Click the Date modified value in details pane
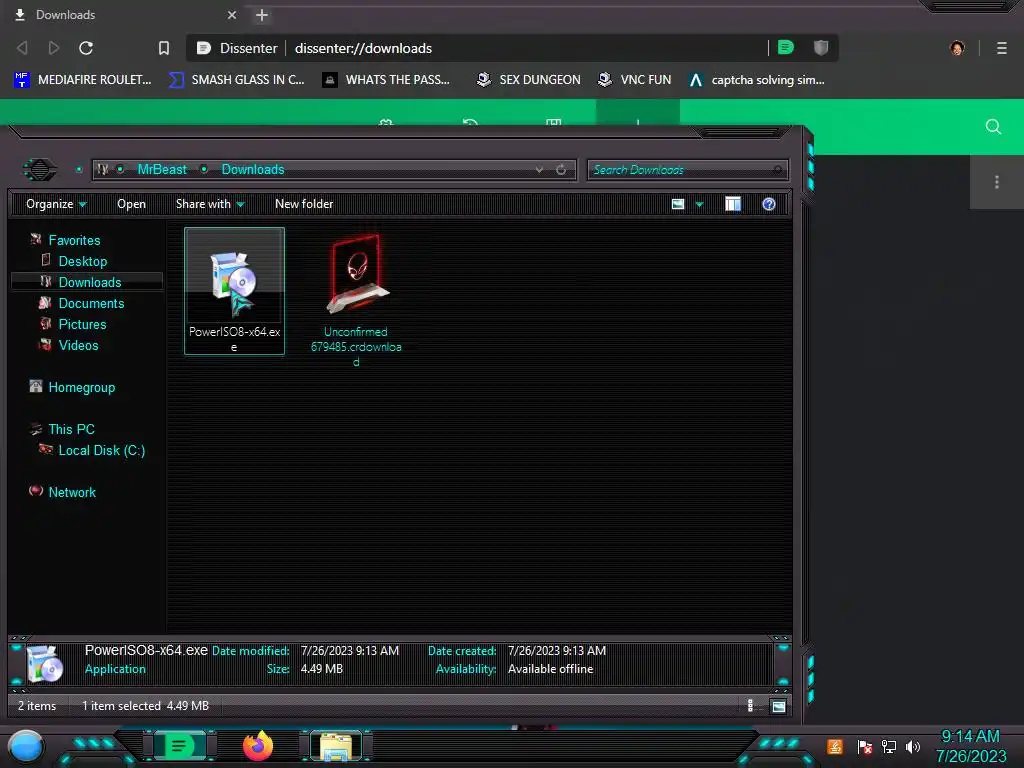 pos(349,650)
